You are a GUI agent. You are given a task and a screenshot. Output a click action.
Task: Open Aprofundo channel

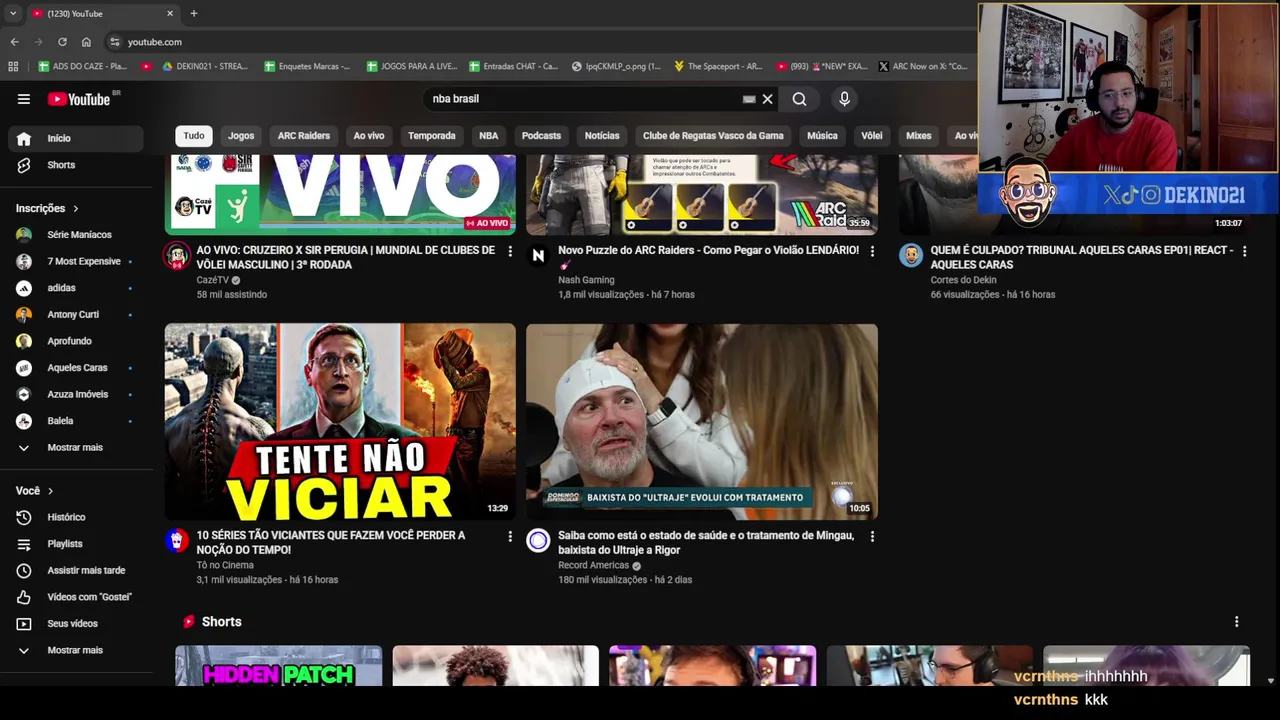click(x=75, y=341)
